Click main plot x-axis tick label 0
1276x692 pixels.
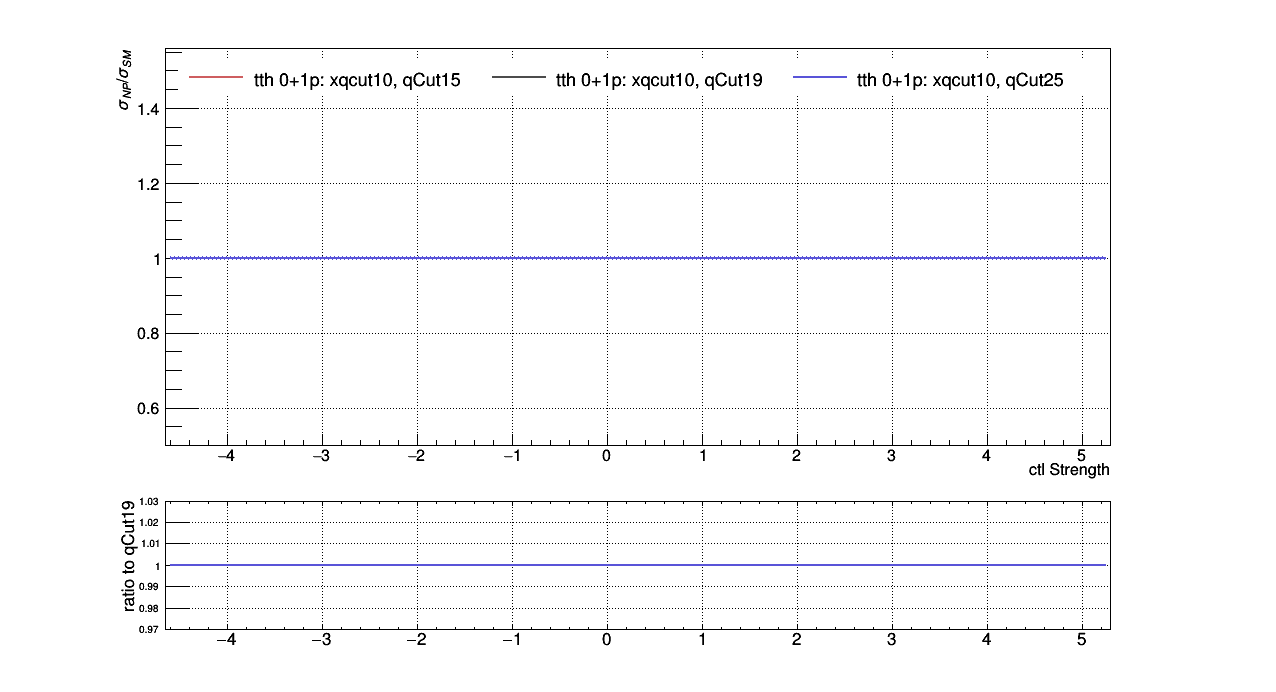607,455
